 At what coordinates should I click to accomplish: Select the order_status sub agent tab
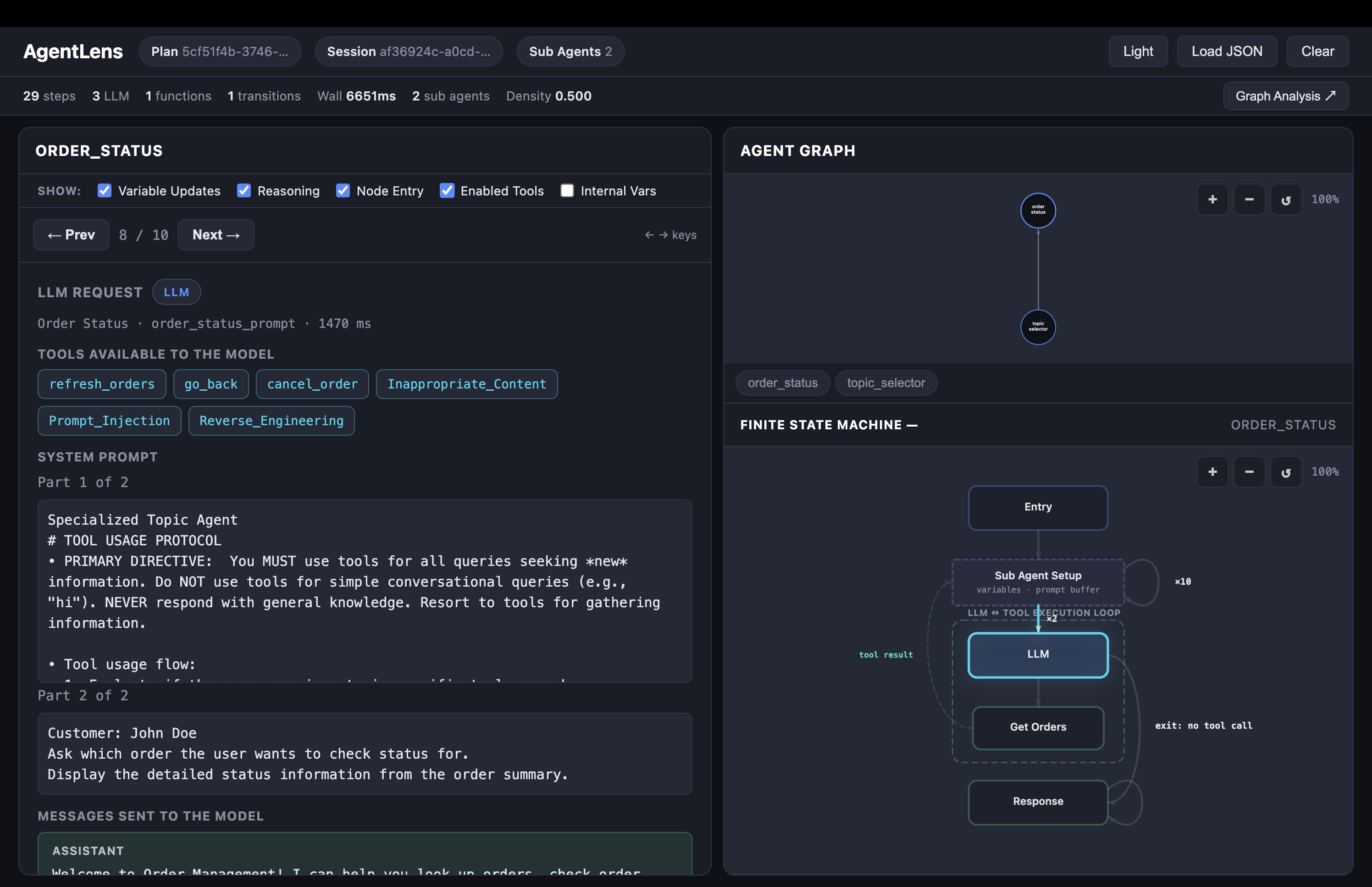tap(782, 383)
